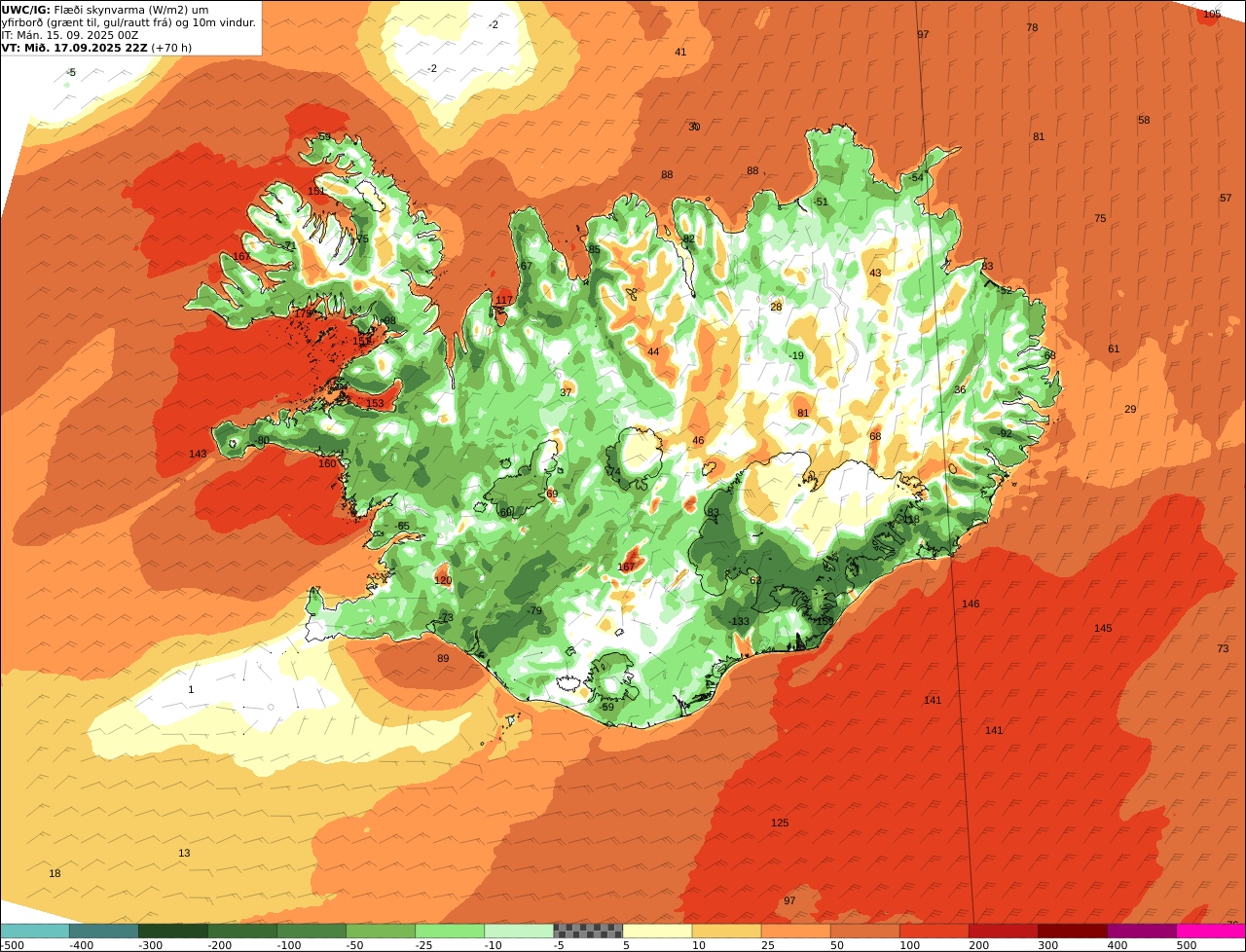1246x952 pixels.
Task: Choose the green -100 to -50 legend swatch
Action: point(311,931)
